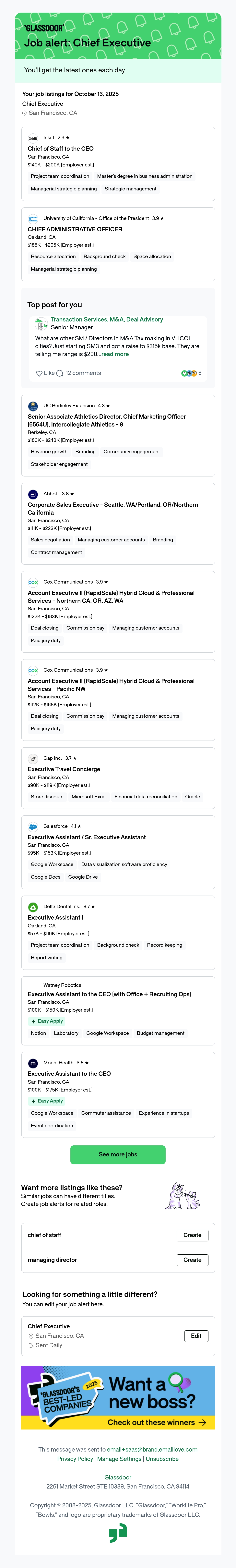
Task: Create an alert for chief of staff
Action: [x=192, y=1235]
